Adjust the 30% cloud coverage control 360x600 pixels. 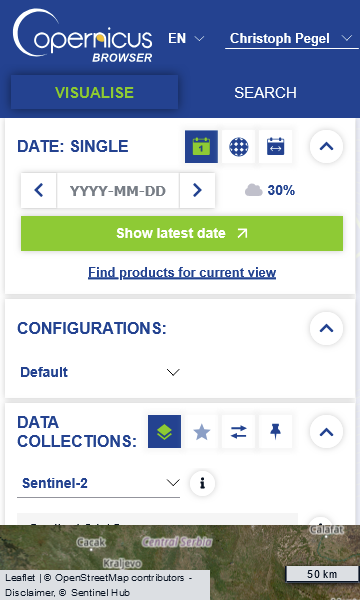[x=270, y=190]
